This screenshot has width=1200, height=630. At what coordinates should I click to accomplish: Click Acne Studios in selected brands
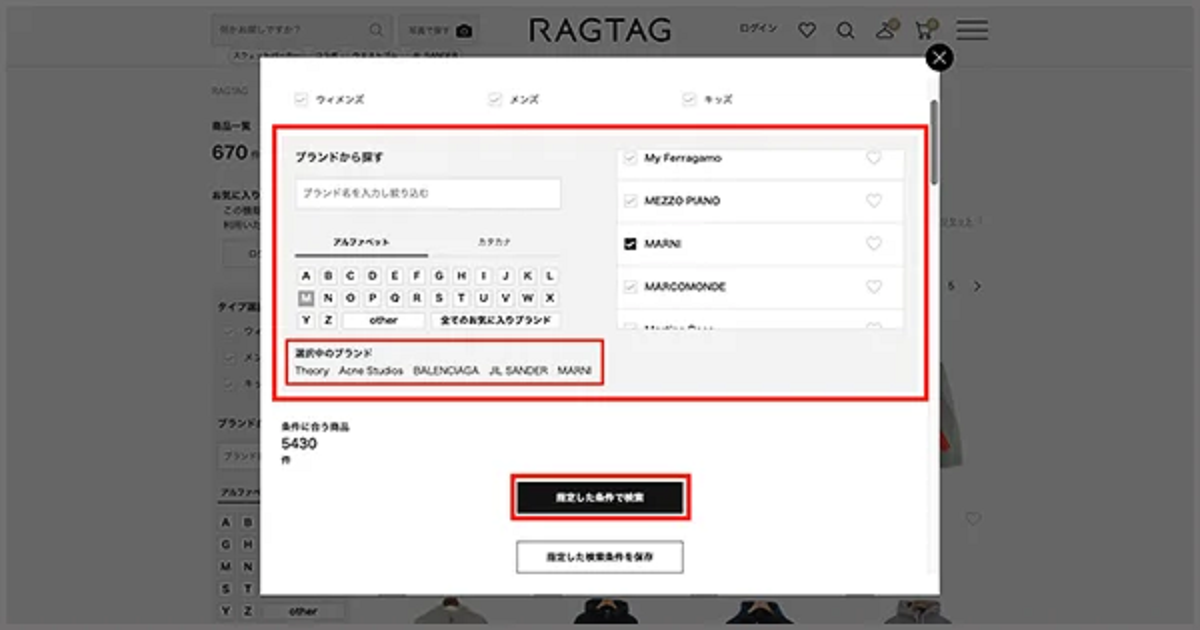pyautogui.click(x=371, y=371)
